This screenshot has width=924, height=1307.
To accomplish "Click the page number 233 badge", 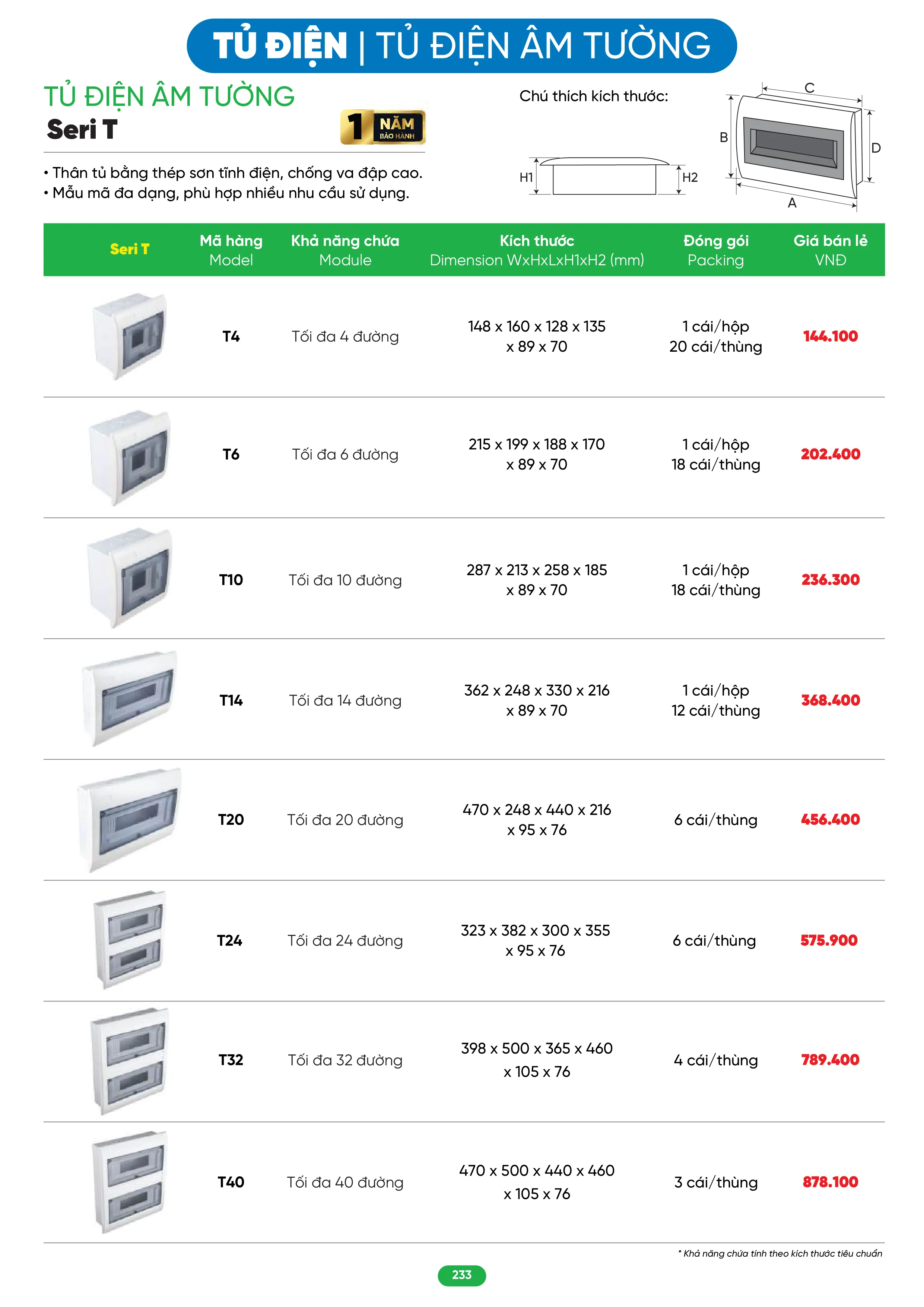I will click(x=461, y=1275).
